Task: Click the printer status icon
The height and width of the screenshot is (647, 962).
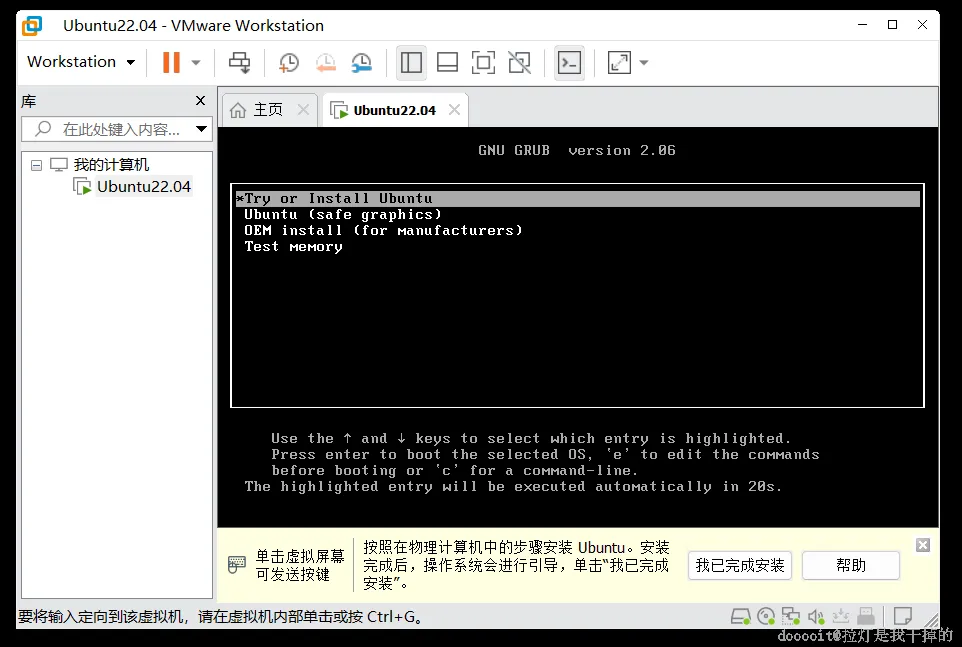Action: click(866, 616)
